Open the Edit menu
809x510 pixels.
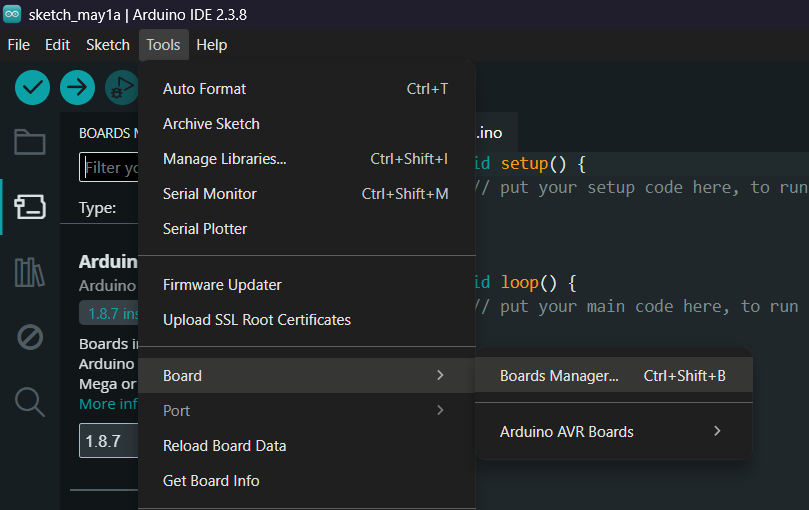tap(57, 45)
